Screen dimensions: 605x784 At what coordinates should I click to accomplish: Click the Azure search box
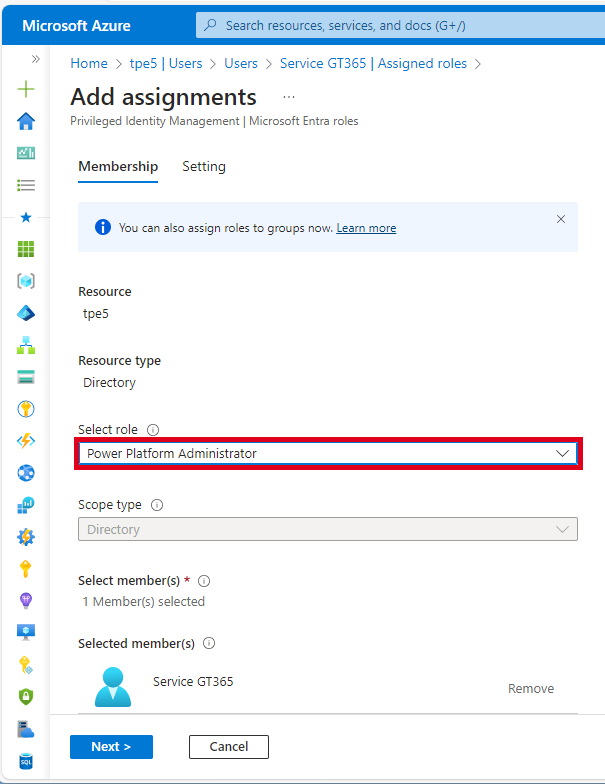pos(400,25)
